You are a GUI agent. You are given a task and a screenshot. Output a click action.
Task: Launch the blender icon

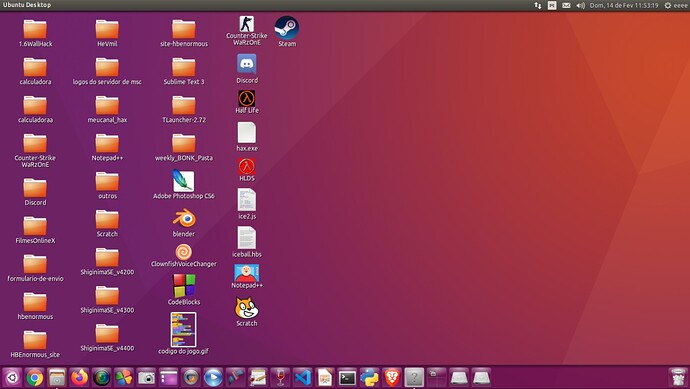click(x=184, y=218)
